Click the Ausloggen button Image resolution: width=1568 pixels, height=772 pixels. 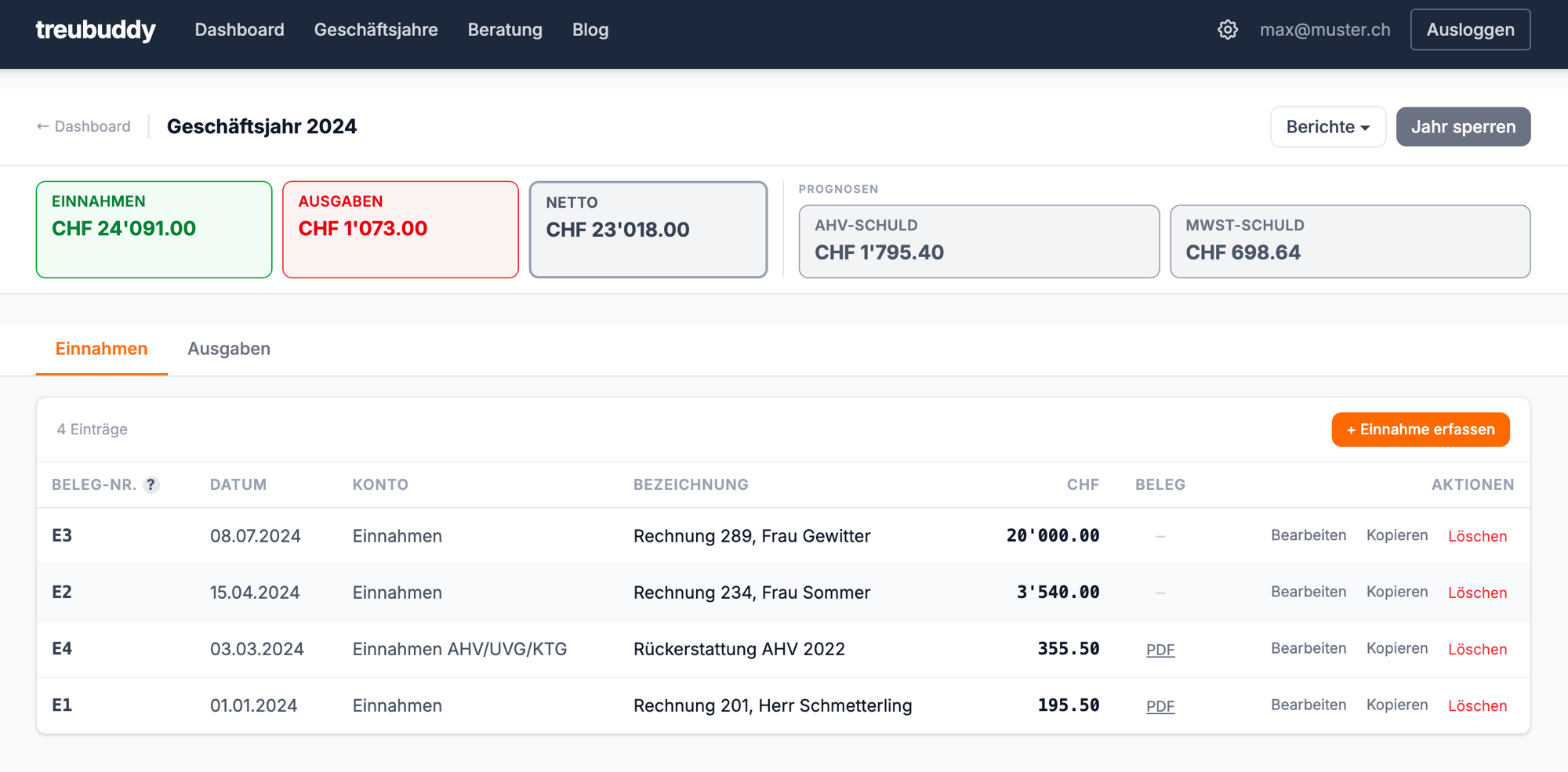coord(1470,30)
